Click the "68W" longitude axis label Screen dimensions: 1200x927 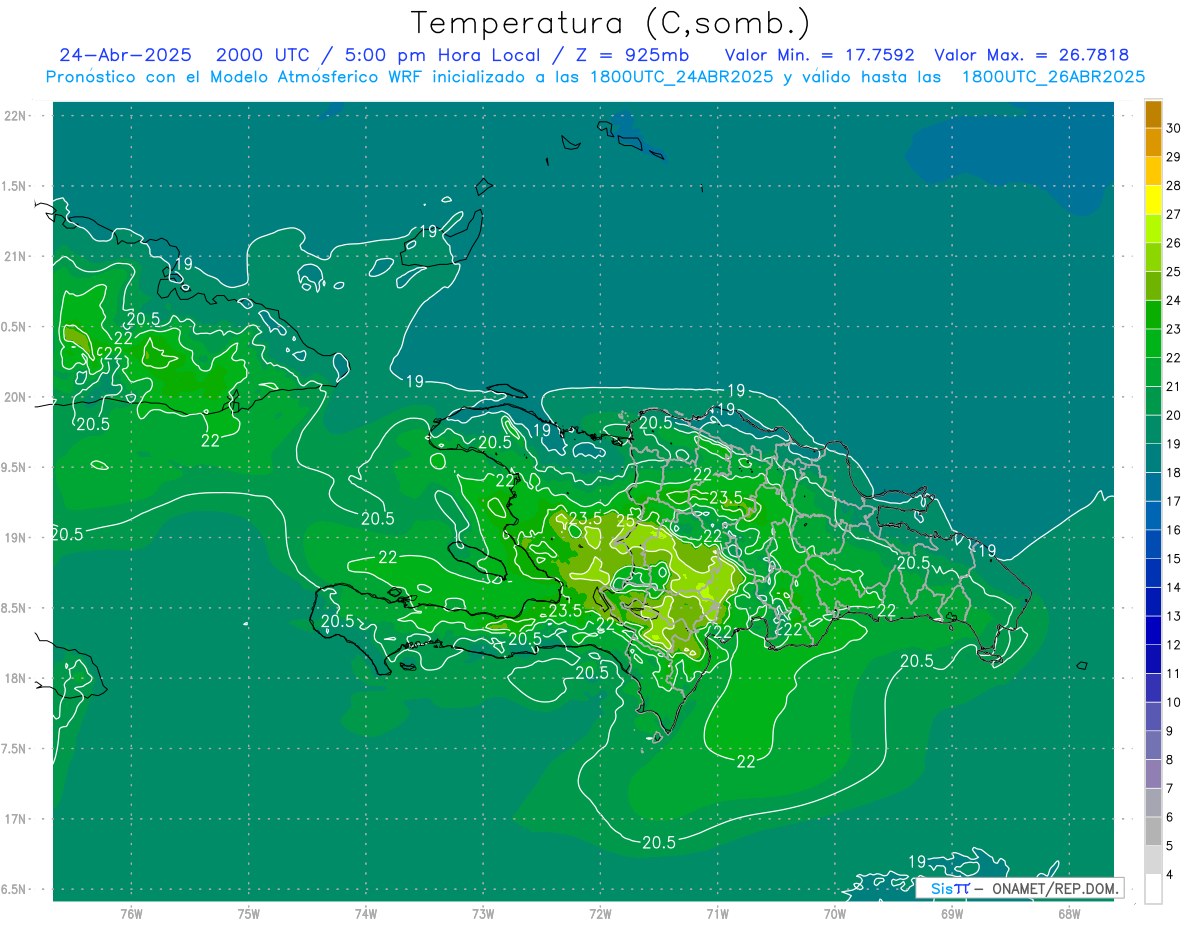click(1069, 914)
